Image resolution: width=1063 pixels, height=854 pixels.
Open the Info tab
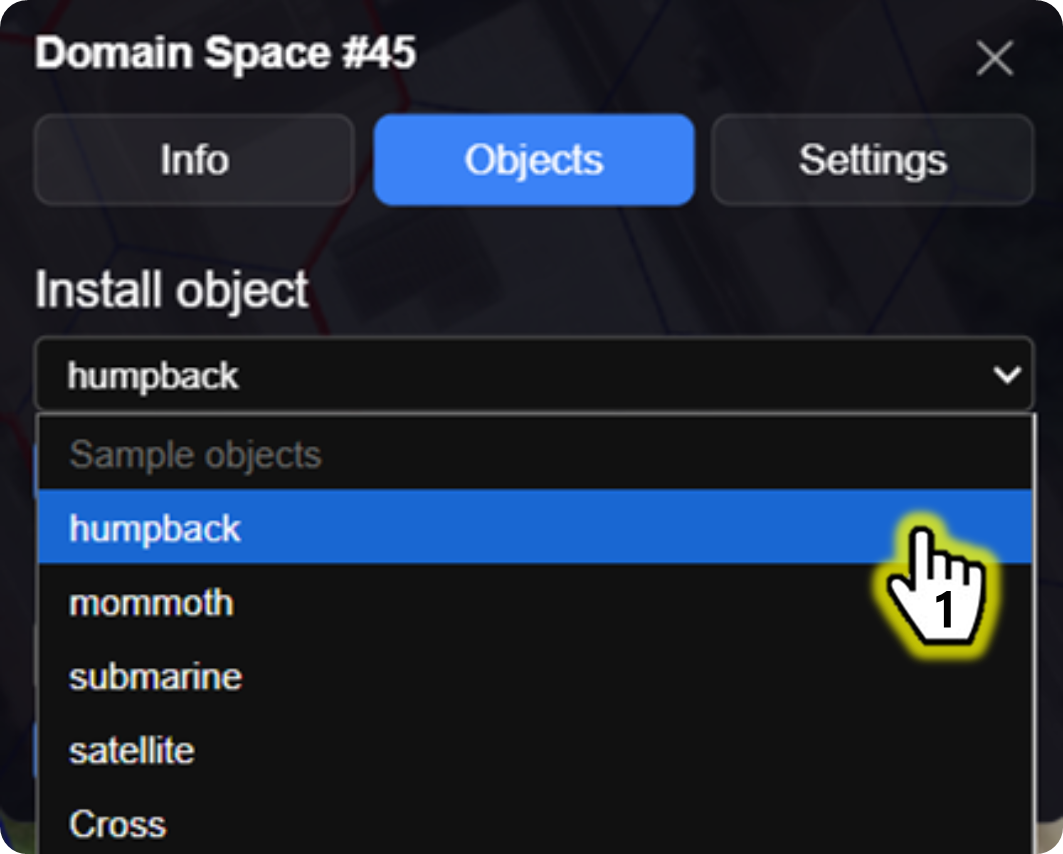(x=194, y=160)
